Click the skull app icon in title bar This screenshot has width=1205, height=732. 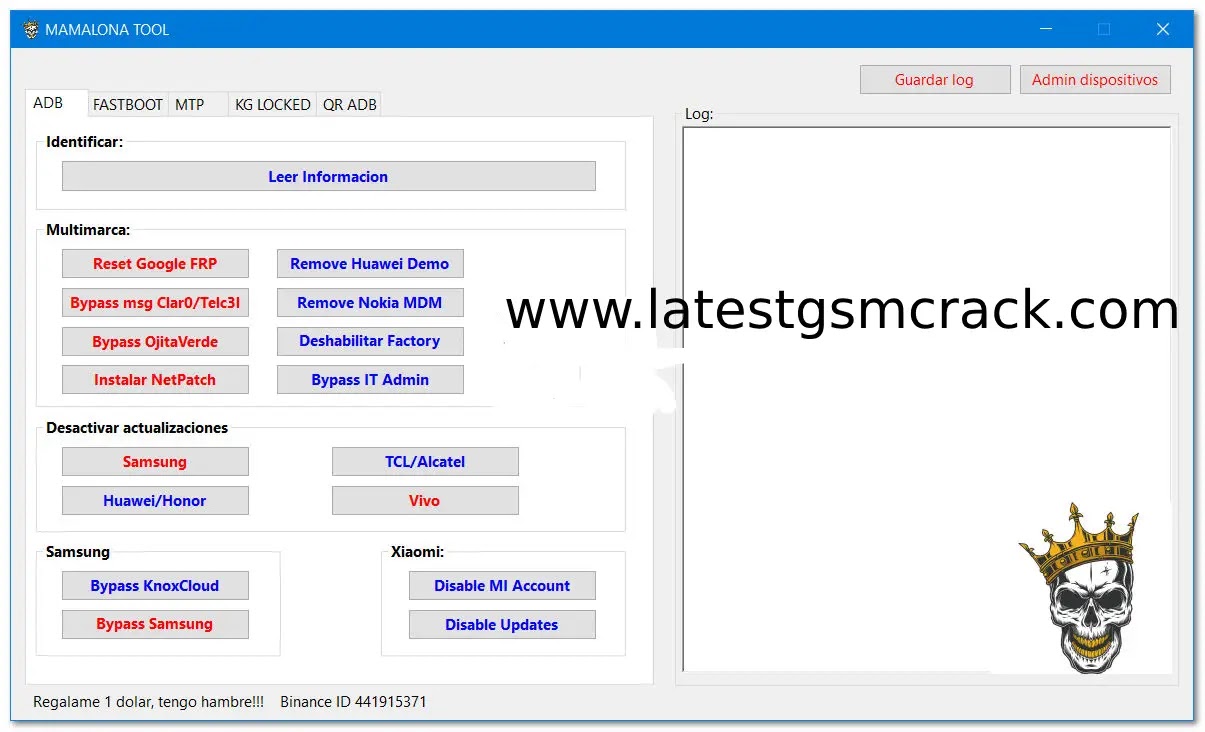coord(31,30)
